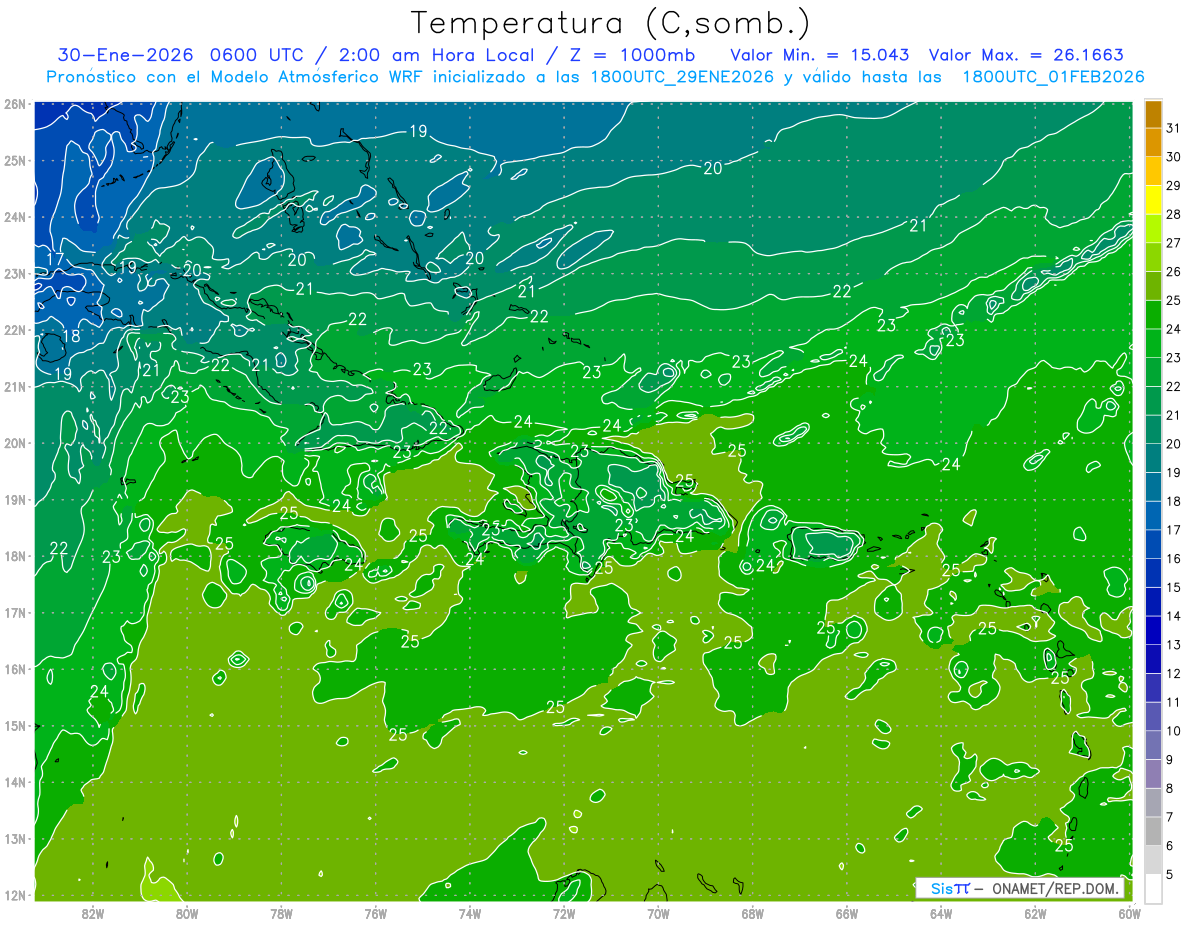
Task: Click the longitude label '62W'
Action: click(1036, 912)
